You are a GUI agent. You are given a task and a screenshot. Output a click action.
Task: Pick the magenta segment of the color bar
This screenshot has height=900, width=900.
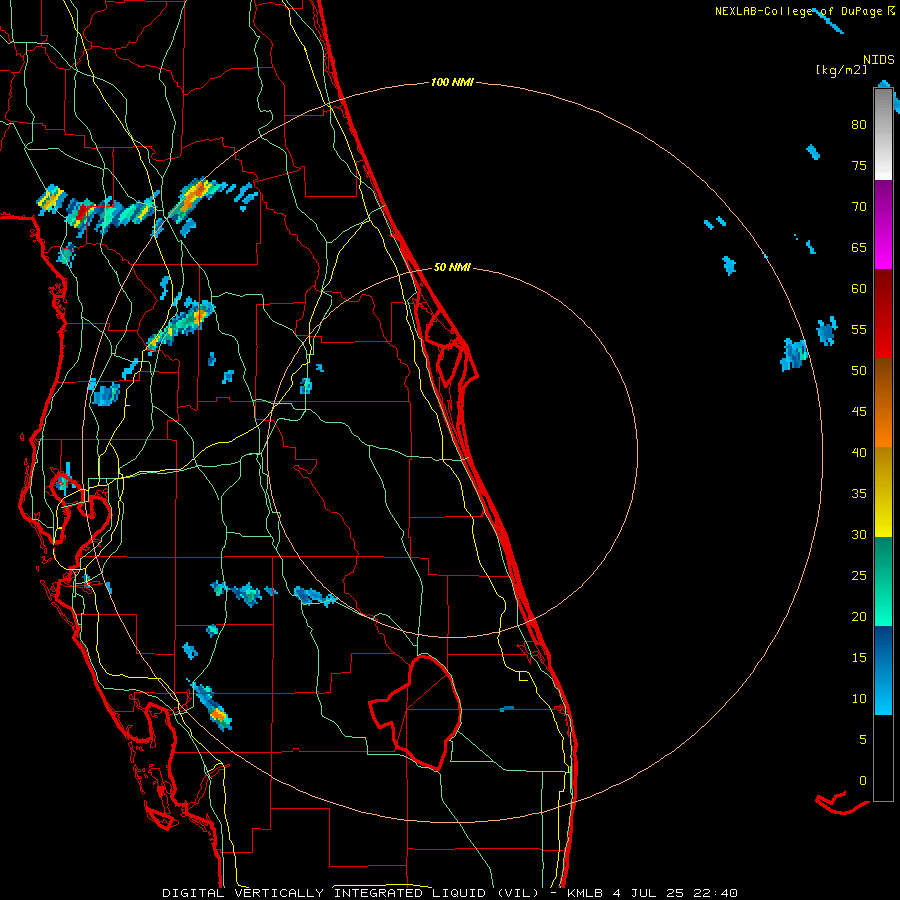tap(883, 224)
